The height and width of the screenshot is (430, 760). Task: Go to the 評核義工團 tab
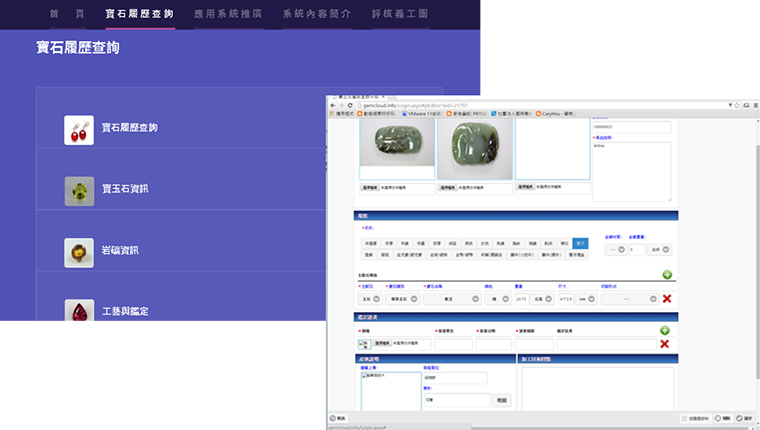pyautogui.click(x=400, y=14)
